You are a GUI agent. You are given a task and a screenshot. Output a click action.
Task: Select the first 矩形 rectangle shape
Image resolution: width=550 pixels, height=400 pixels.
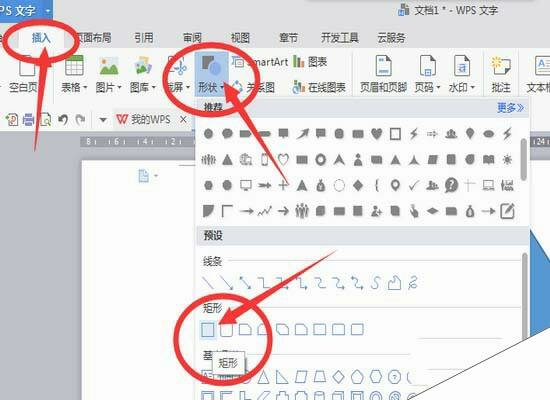click(x=208, y=329)
